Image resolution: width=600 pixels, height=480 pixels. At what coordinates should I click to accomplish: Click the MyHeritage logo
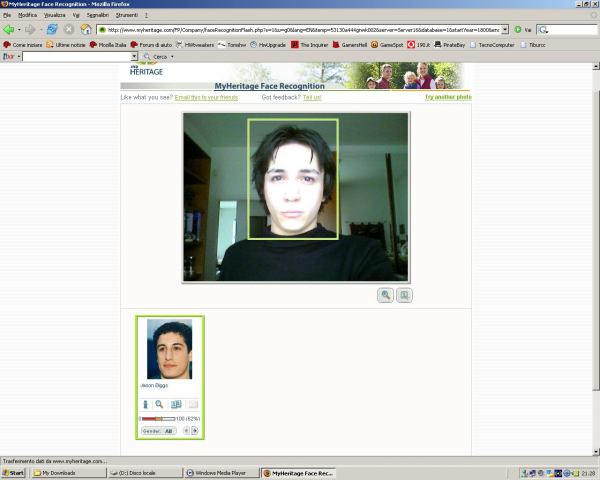pyautogui.click(x=147, y=70)
